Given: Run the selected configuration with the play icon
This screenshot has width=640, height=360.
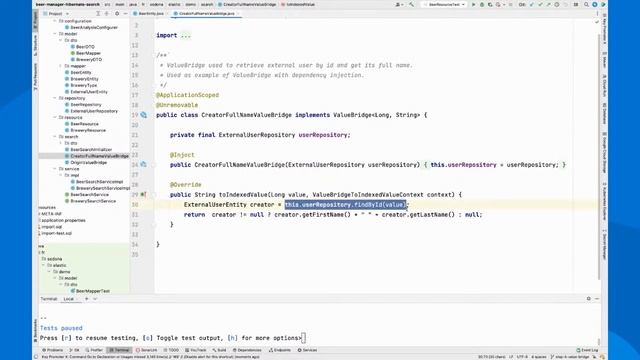Looking at the screenshot, I should (x=473, y=4).
